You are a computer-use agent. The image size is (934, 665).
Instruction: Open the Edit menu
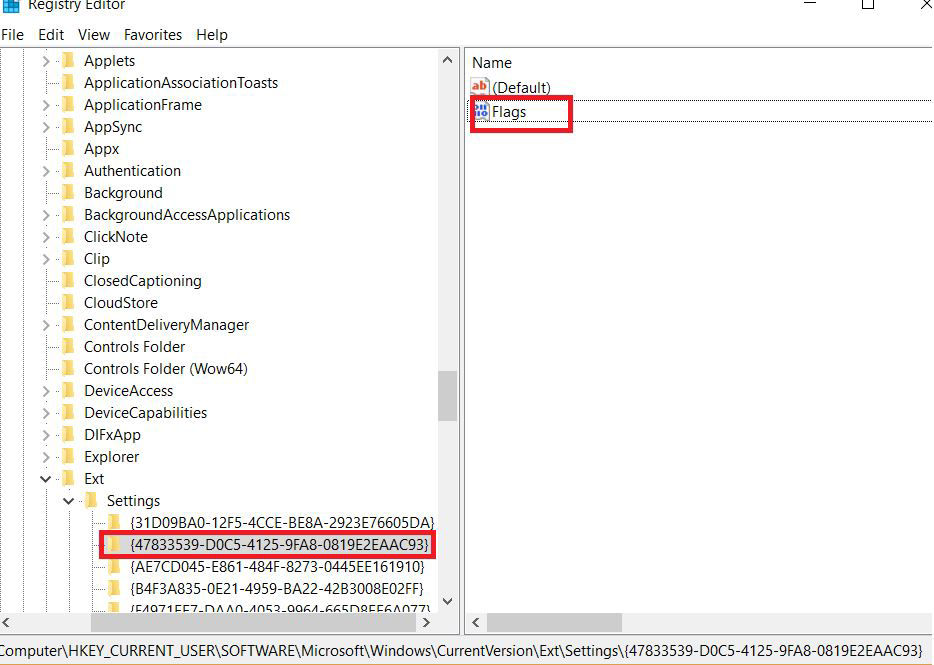tap(51, 35)
